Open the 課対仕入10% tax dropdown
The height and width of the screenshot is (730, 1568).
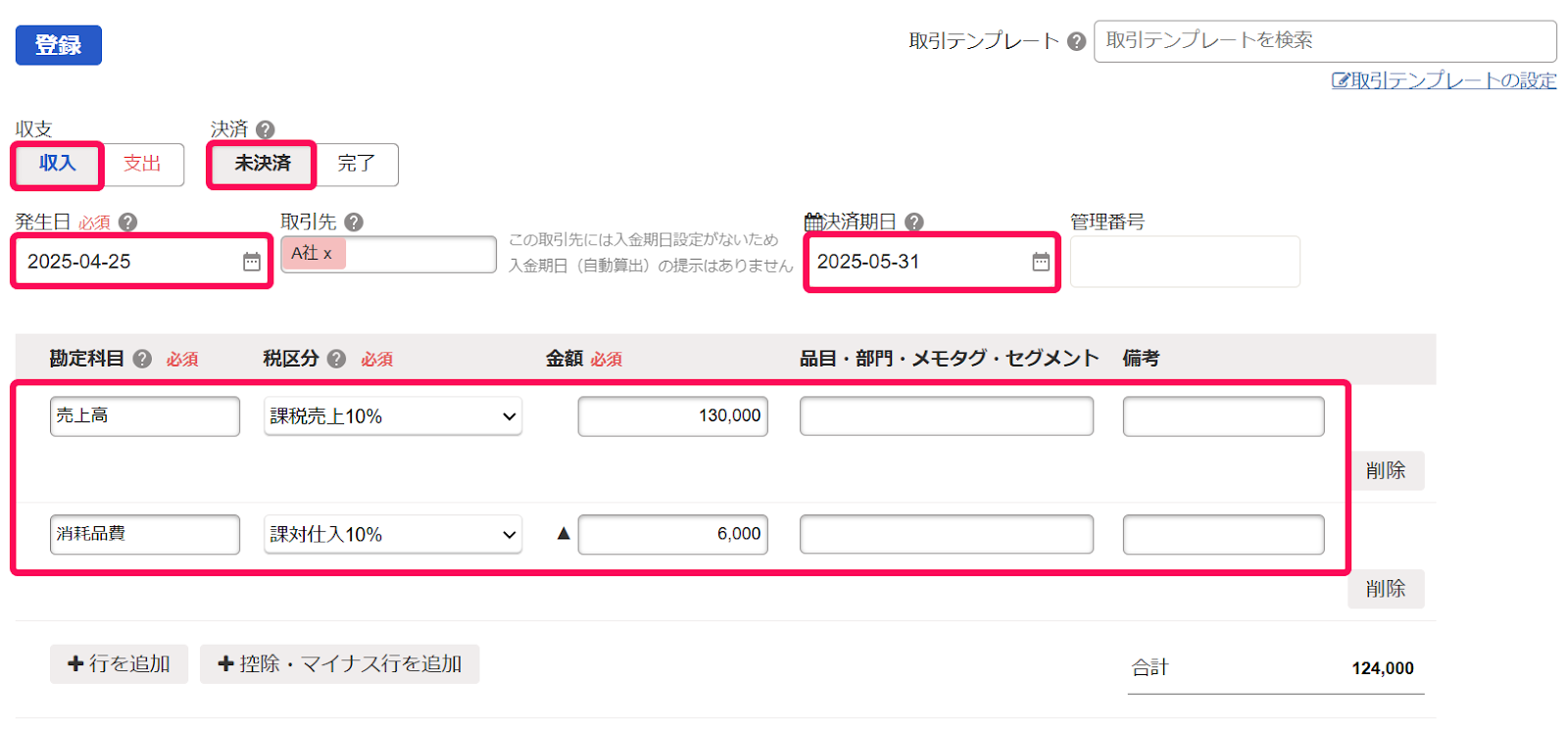click(x=393, y=535)
